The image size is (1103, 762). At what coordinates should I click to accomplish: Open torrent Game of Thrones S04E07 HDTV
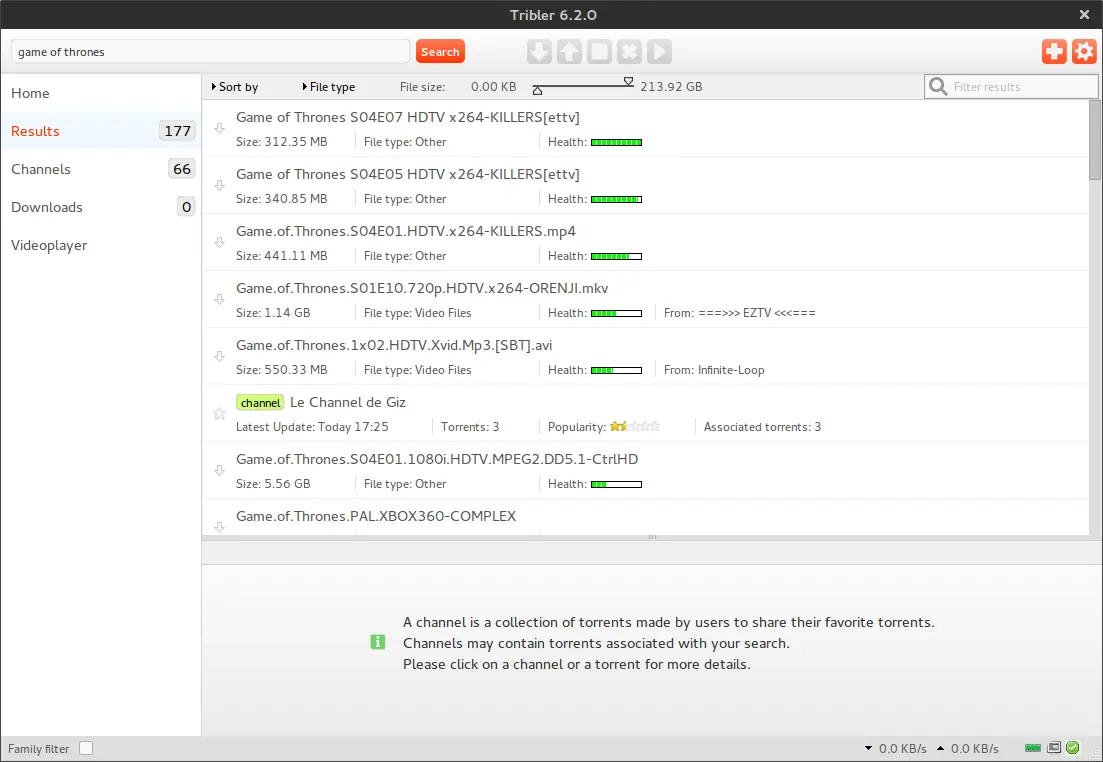click(x=407, y=117)
